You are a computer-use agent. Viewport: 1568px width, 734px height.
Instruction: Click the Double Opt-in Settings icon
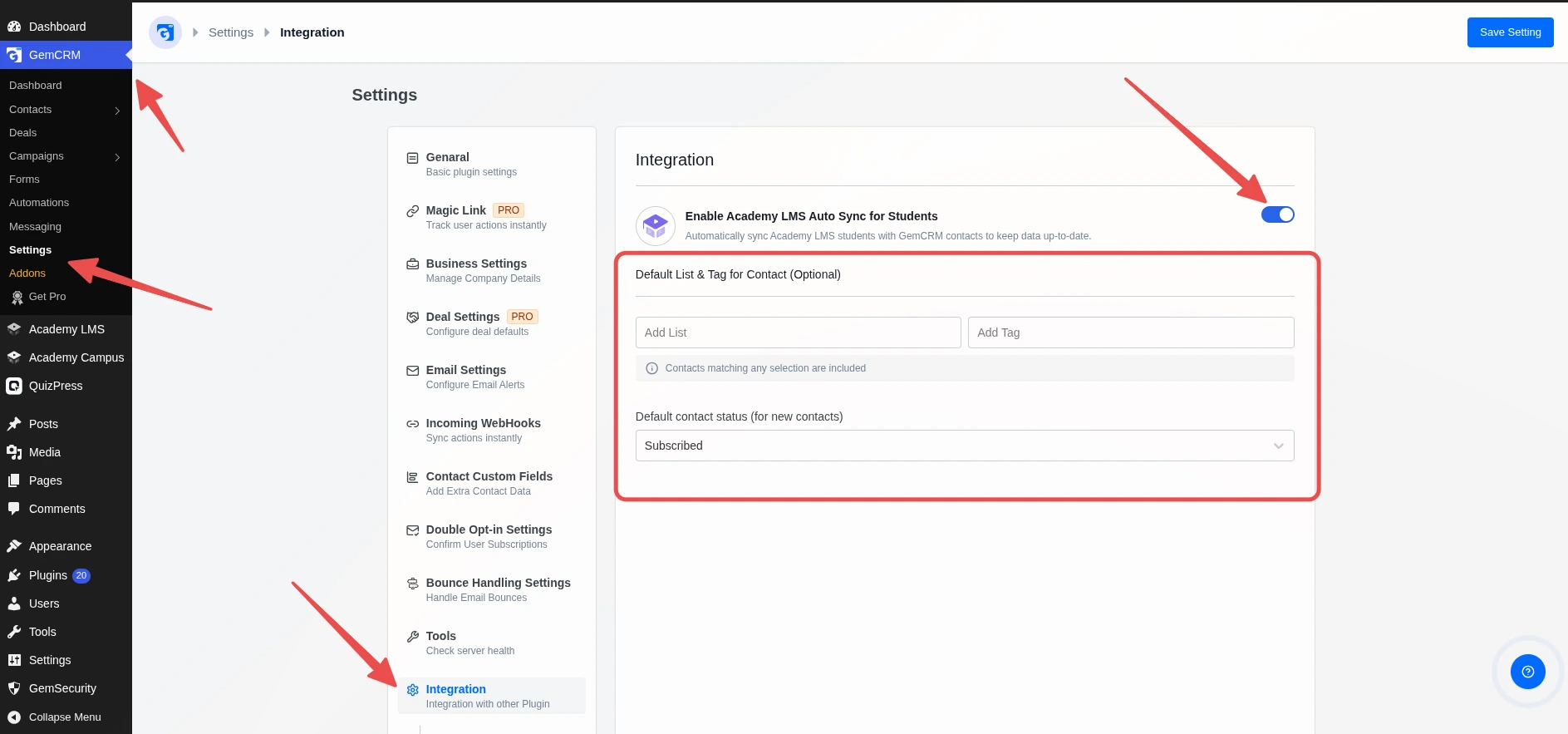click(x=412, y=530)
